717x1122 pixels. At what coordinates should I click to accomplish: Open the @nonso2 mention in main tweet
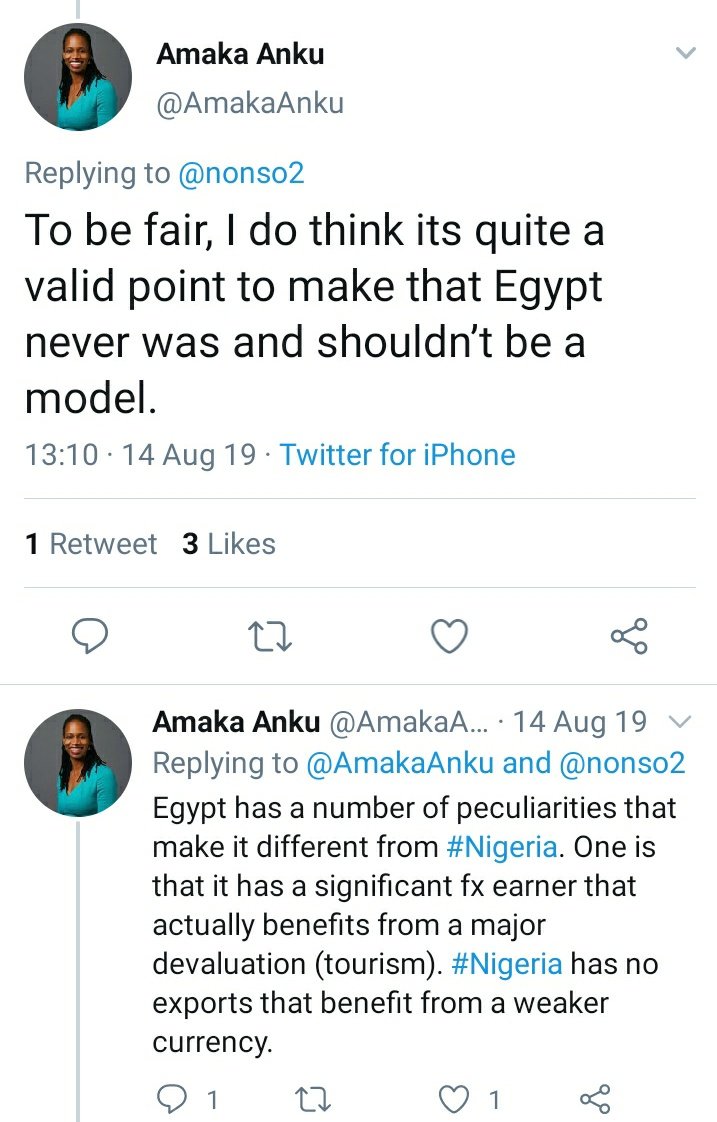(240, 173)
